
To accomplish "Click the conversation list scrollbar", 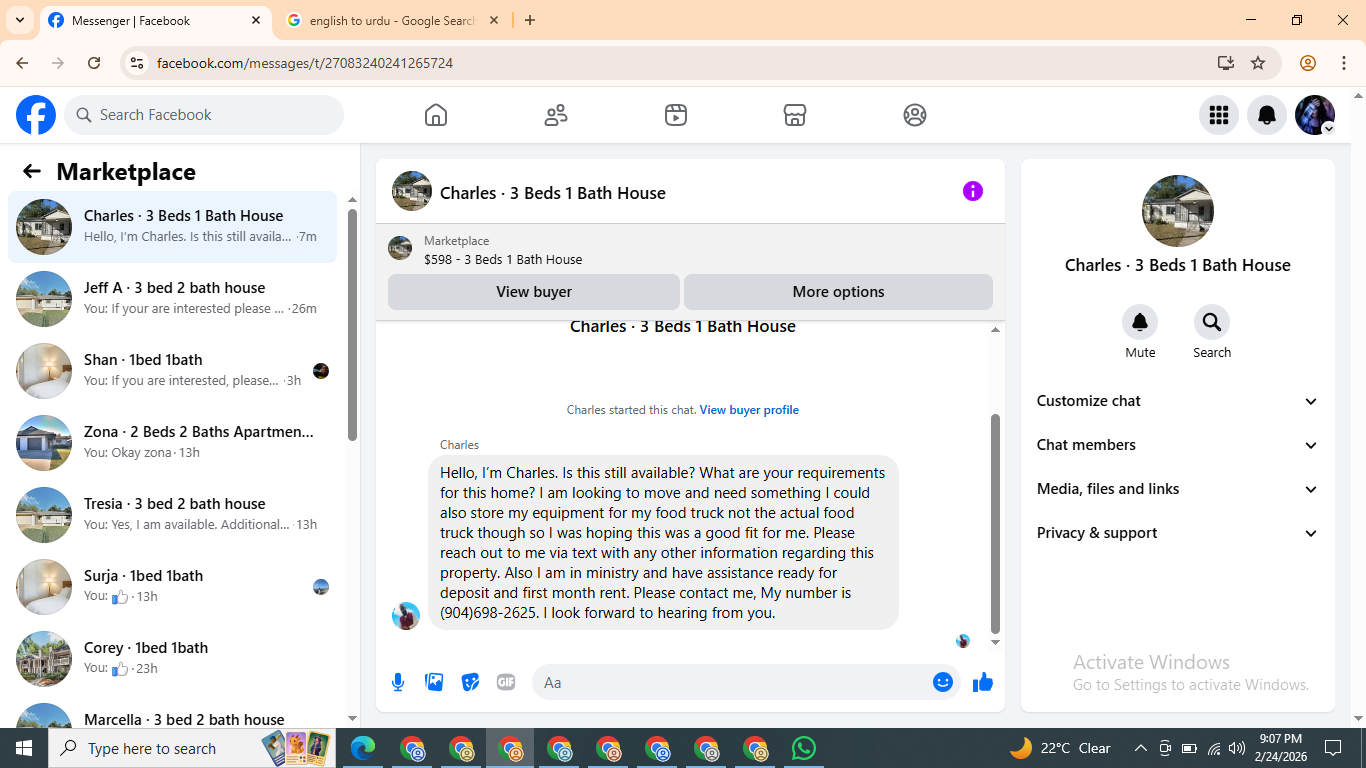I will 352,325.
